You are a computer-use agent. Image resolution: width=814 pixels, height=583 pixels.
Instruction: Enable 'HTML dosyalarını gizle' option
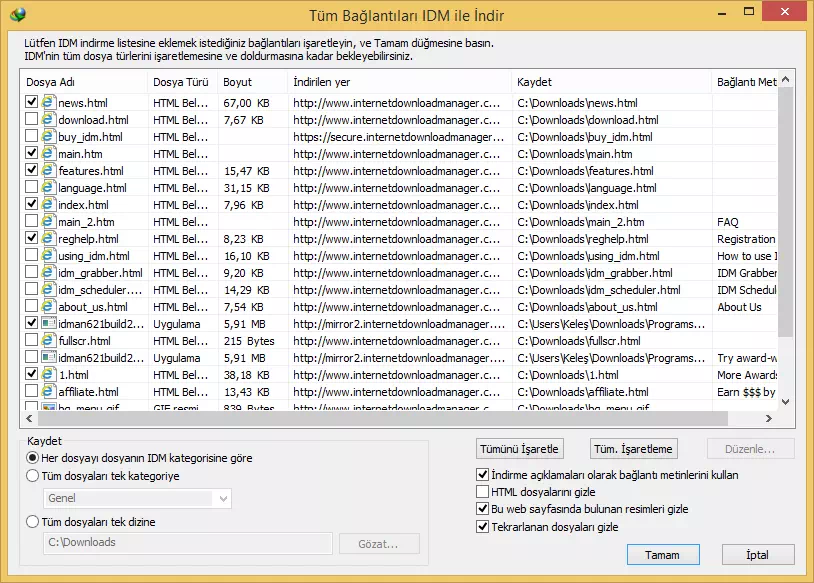coord(482,492)
